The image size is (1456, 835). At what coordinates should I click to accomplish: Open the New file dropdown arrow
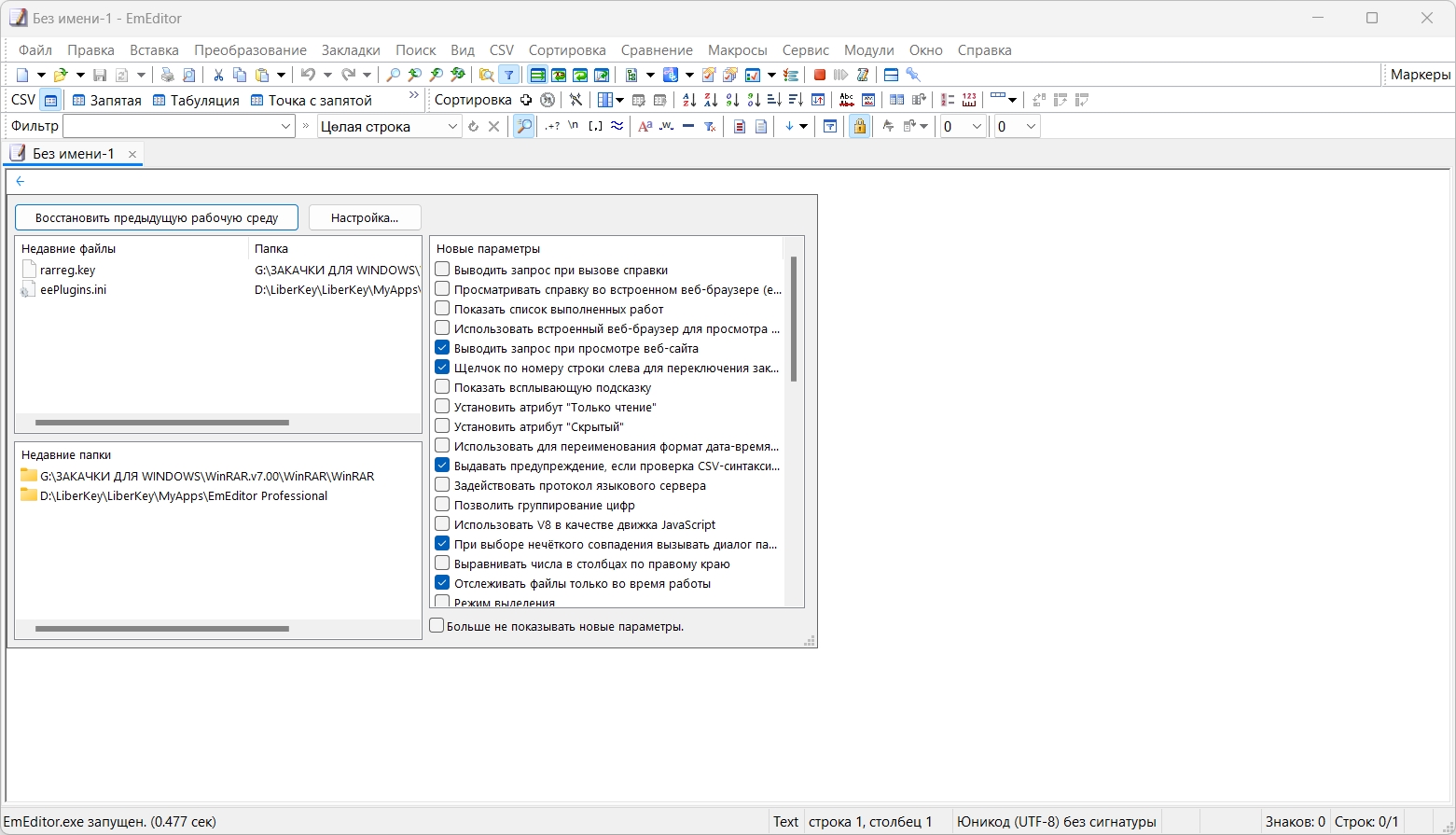(x=41, y=75)
